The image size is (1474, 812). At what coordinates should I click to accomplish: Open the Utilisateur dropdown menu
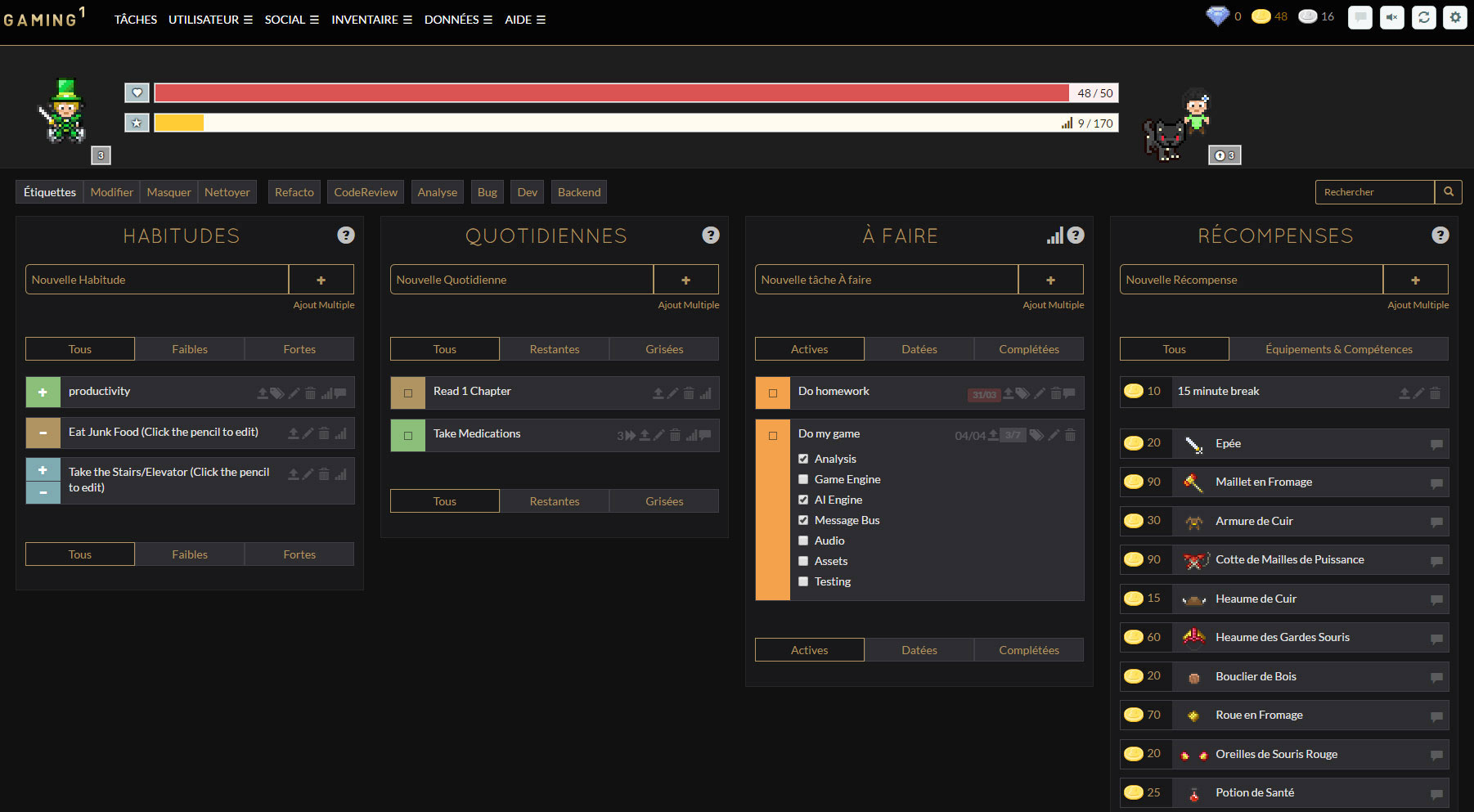pyautogui.click(x=210, y=20)
